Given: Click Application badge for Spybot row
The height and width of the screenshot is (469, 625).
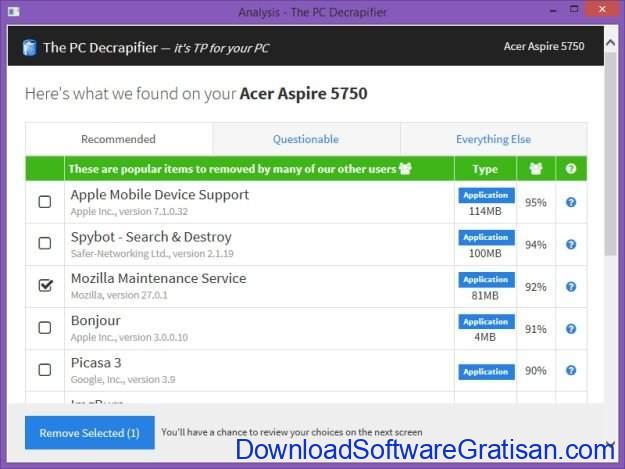Looking at the screenshot, I should (486, 237).
